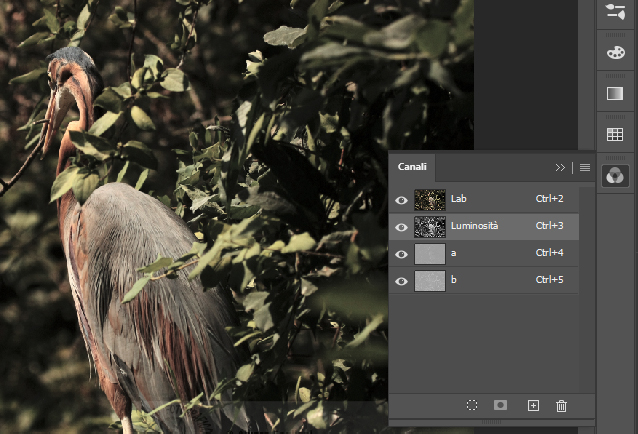The height and width of the screenshot is (434, 638).
Task: Open the Swatches grid panel icon
Action: 615,134
